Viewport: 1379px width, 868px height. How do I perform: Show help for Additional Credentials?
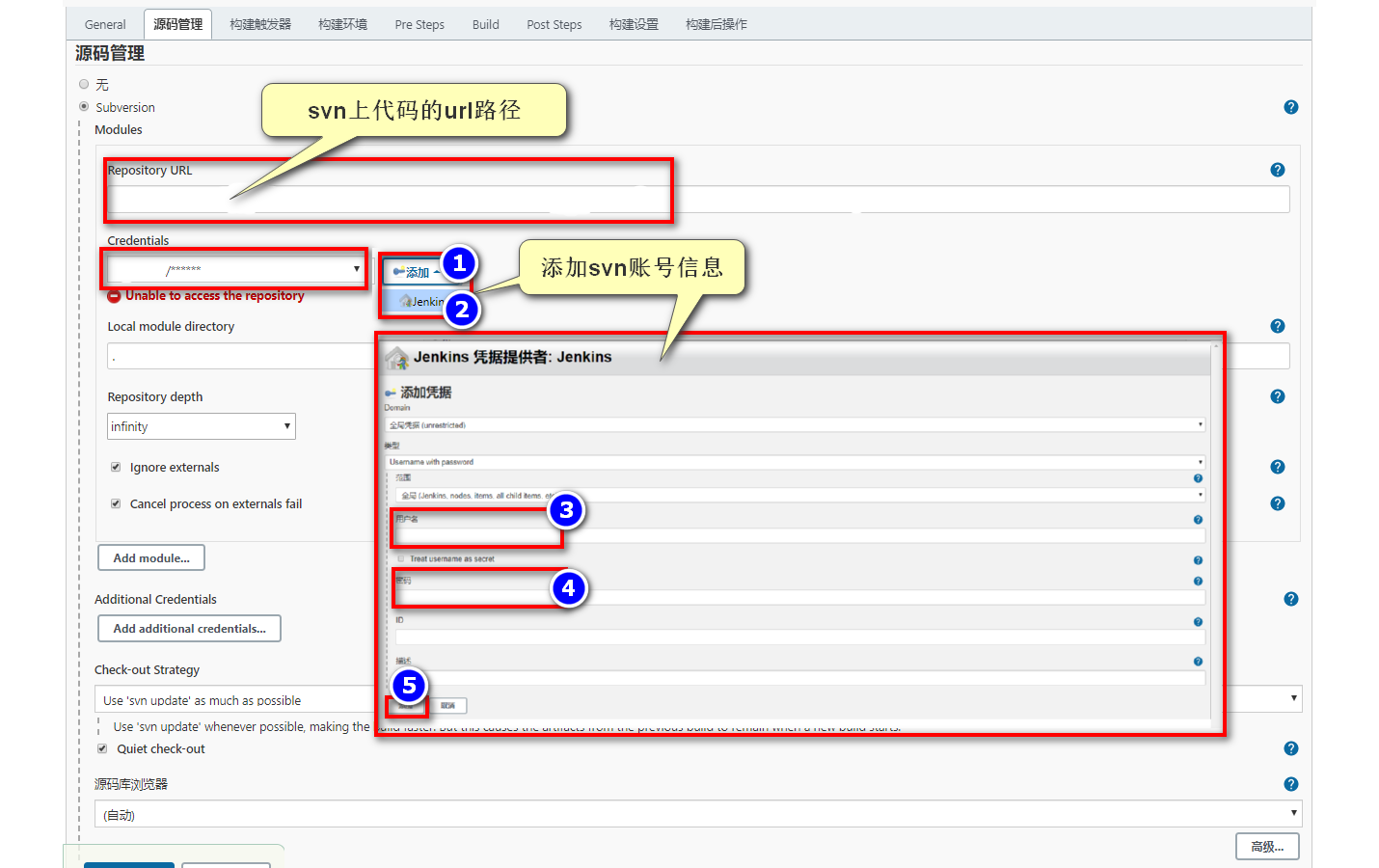tap(1290, 599)
